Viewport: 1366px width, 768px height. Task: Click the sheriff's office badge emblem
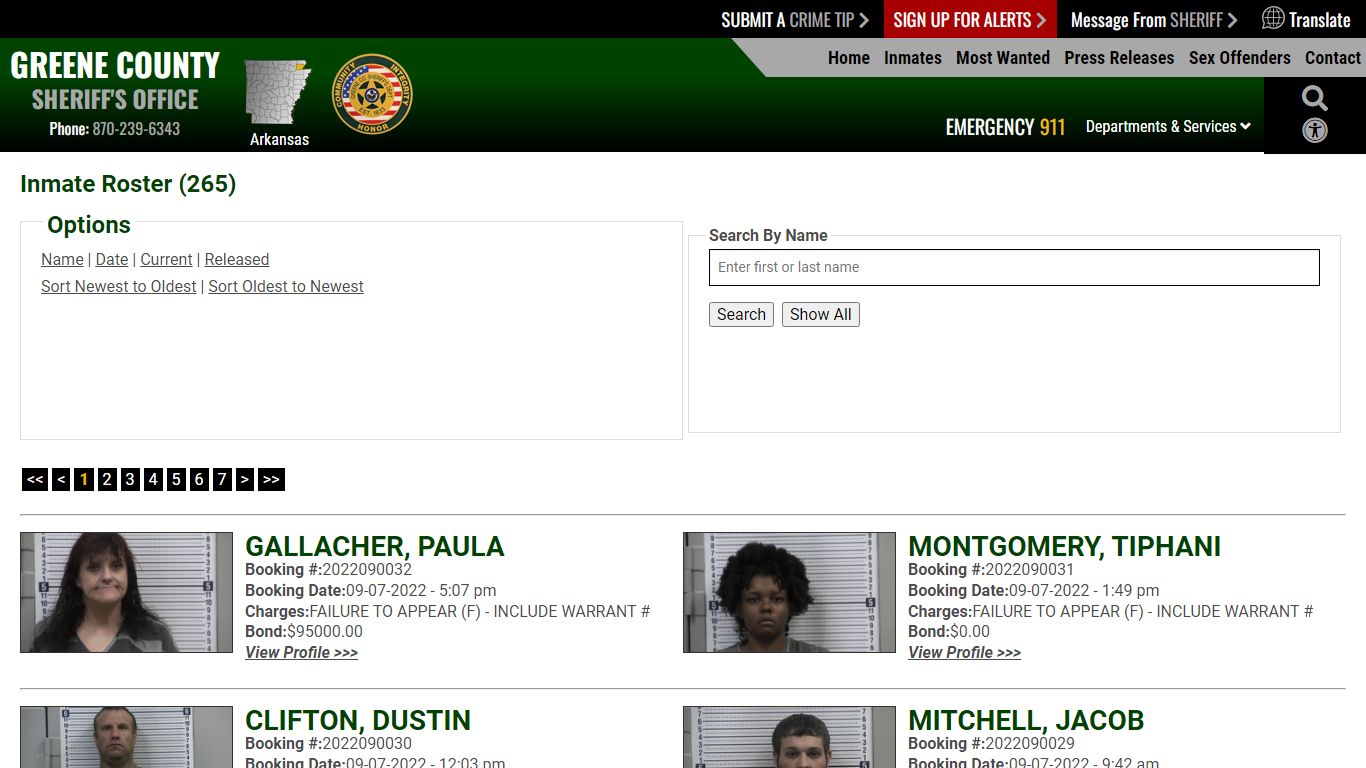tap(372, 95)
